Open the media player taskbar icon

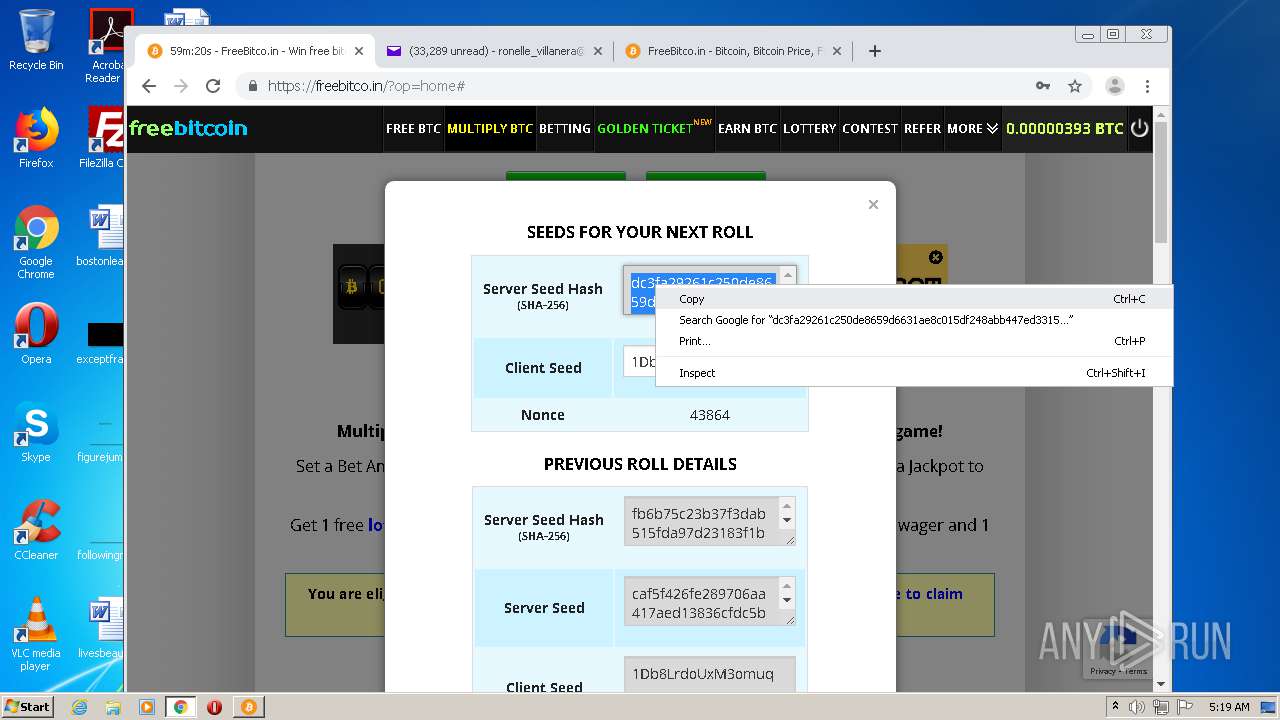(x=146, y=707)
